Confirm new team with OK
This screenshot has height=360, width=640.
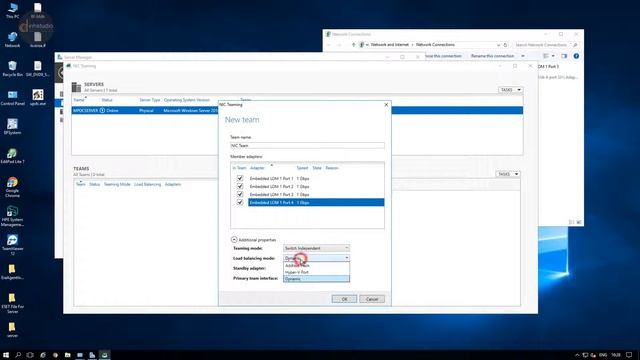[x=344, y=299]
